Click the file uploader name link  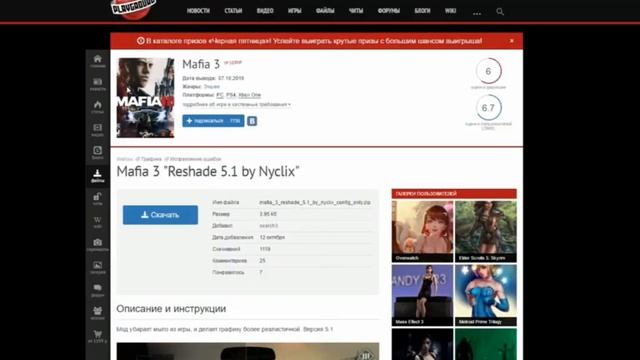(x=269, y=225)
